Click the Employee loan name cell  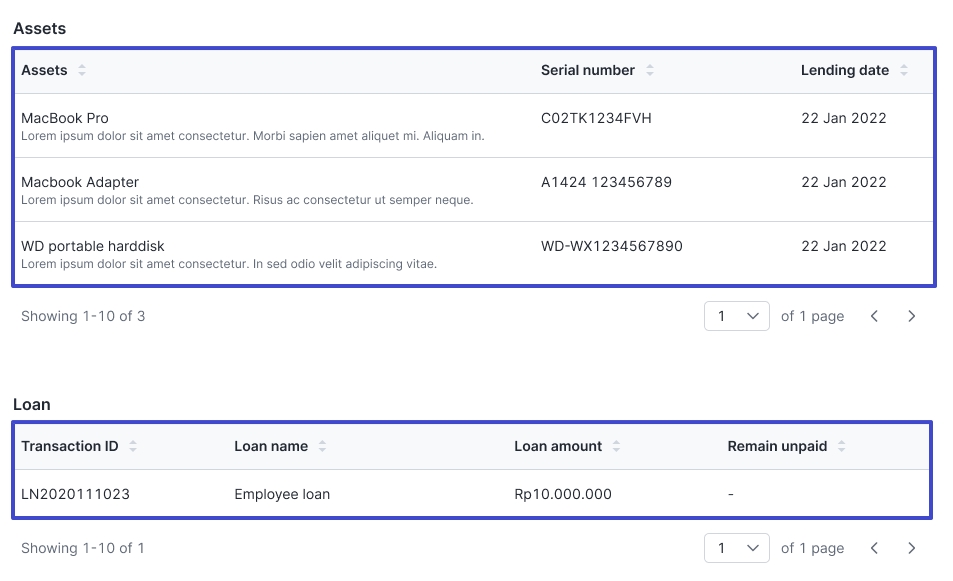(282, 494)
